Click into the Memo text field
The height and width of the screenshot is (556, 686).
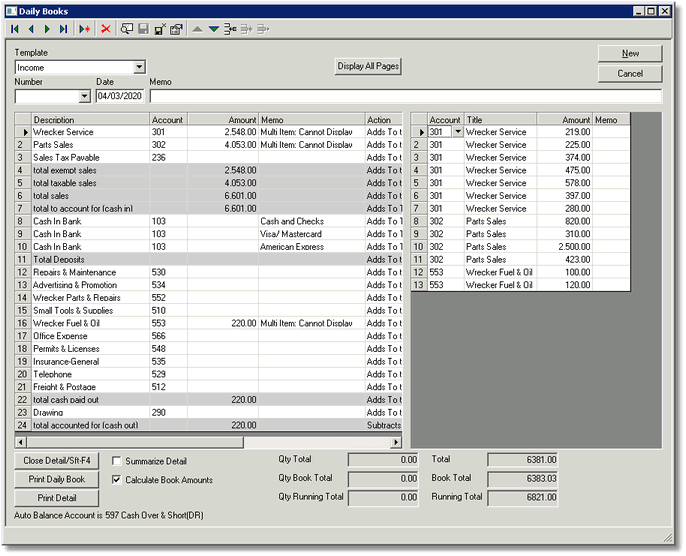406,96
